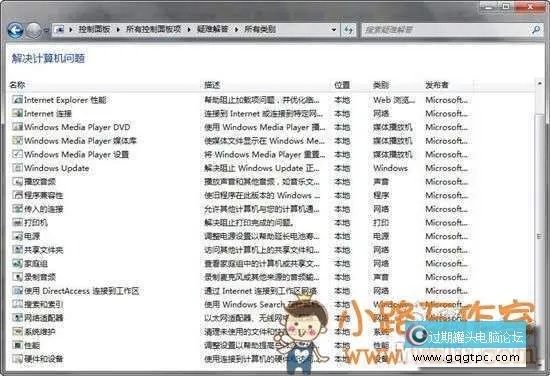Expand the breadcrumb arrow after 所有控制面板项
The image size is (550, 376).
tap(189, 30)
